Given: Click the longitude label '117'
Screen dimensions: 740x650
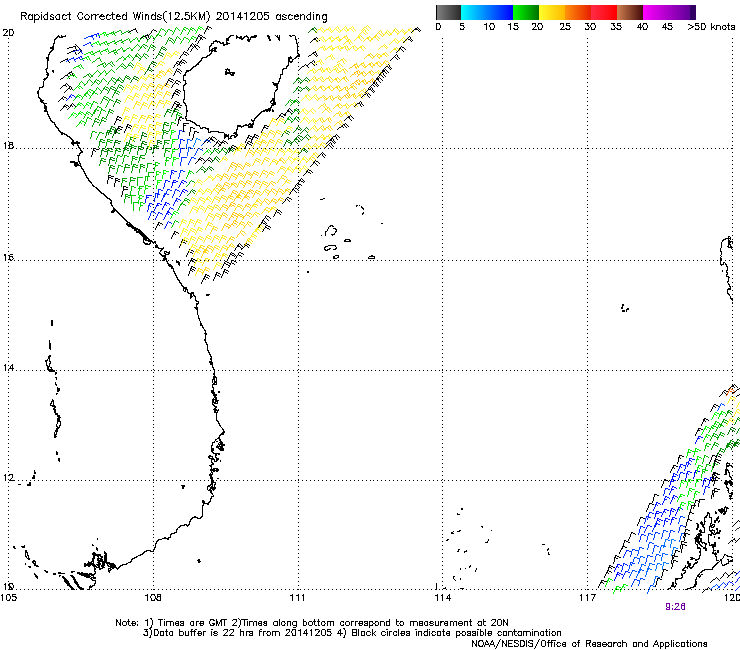Looking at the screenshot, I should point(587,598).
